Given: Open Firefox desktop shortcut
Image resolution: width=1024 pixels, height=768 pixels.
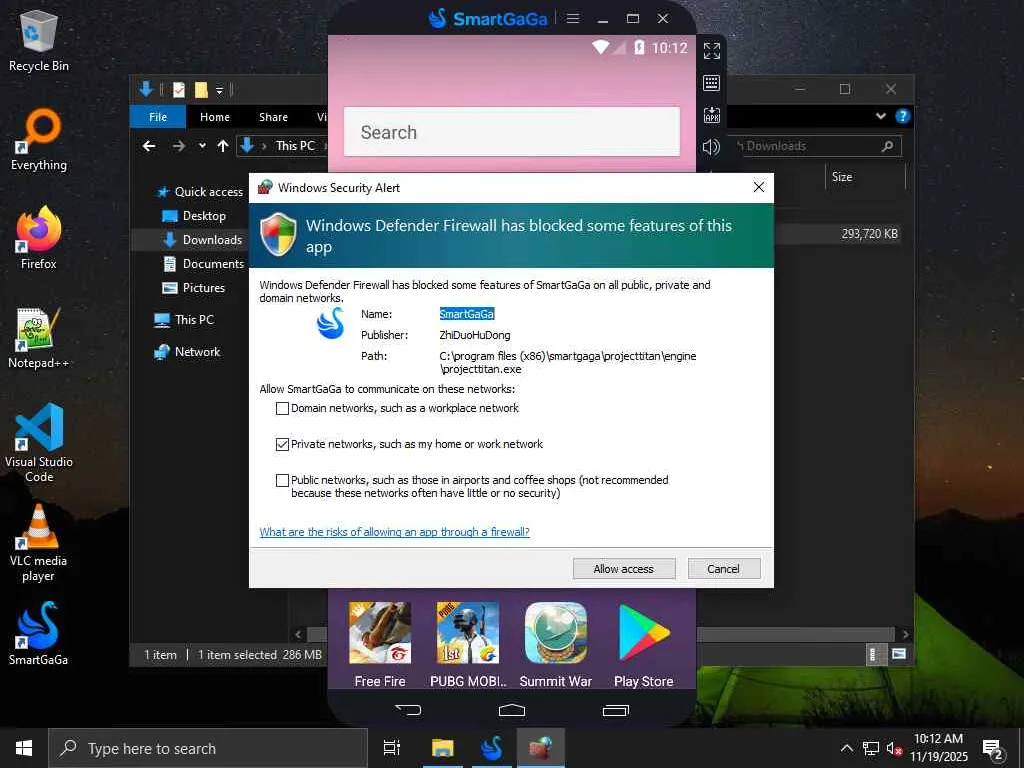Looking at the screenshot, I should point(39,238).
